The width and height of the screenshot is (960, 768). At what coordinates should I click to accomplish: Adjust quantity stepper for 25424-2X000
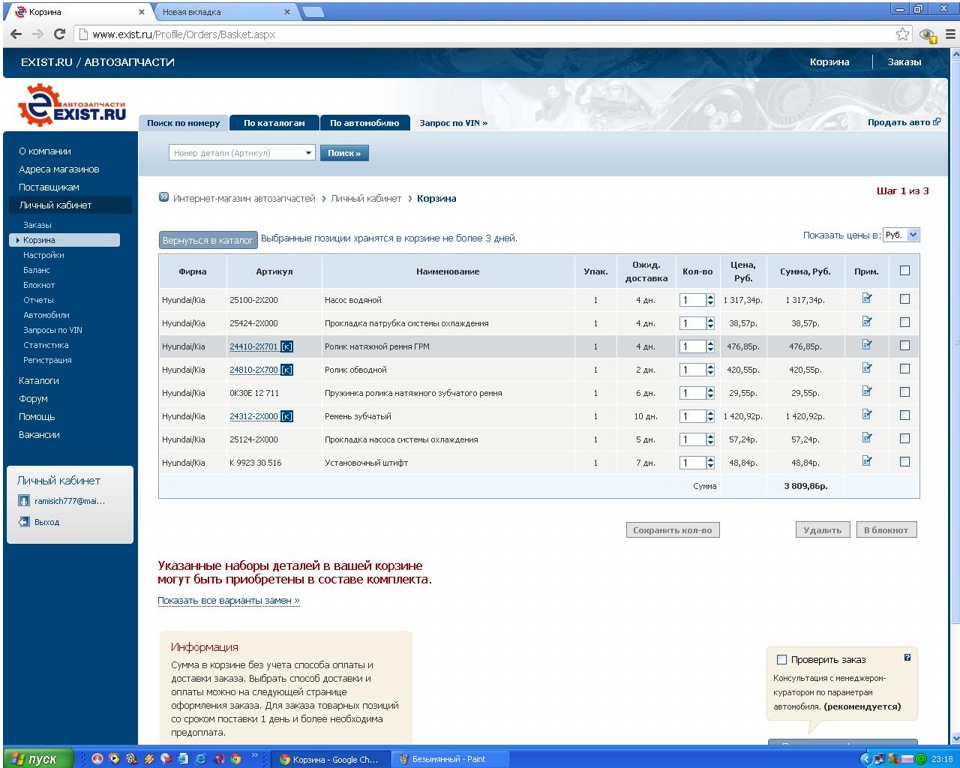click(710, 323)
